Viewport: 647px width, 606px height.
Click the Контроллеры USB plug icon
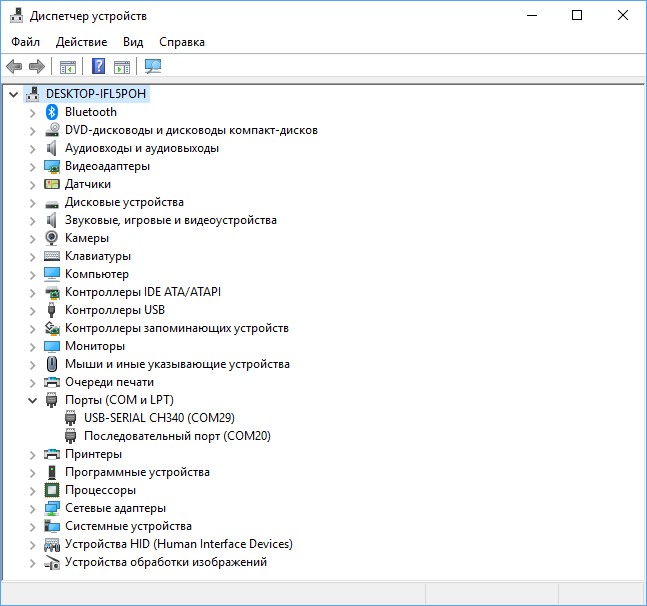[51, 310]
